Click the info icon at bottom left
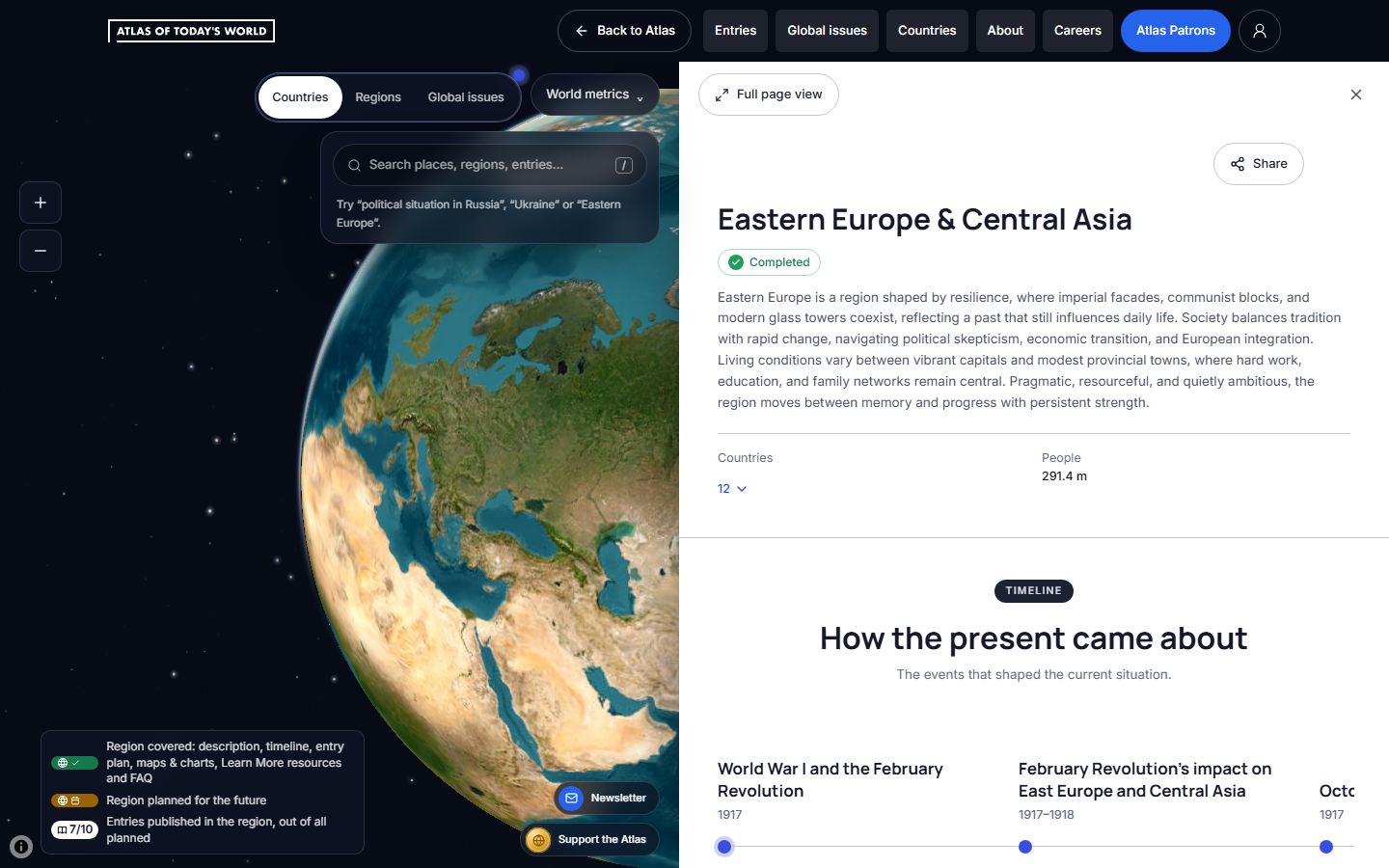The height and width of the screenshot is (868, 1389). (x=21, y=847)
